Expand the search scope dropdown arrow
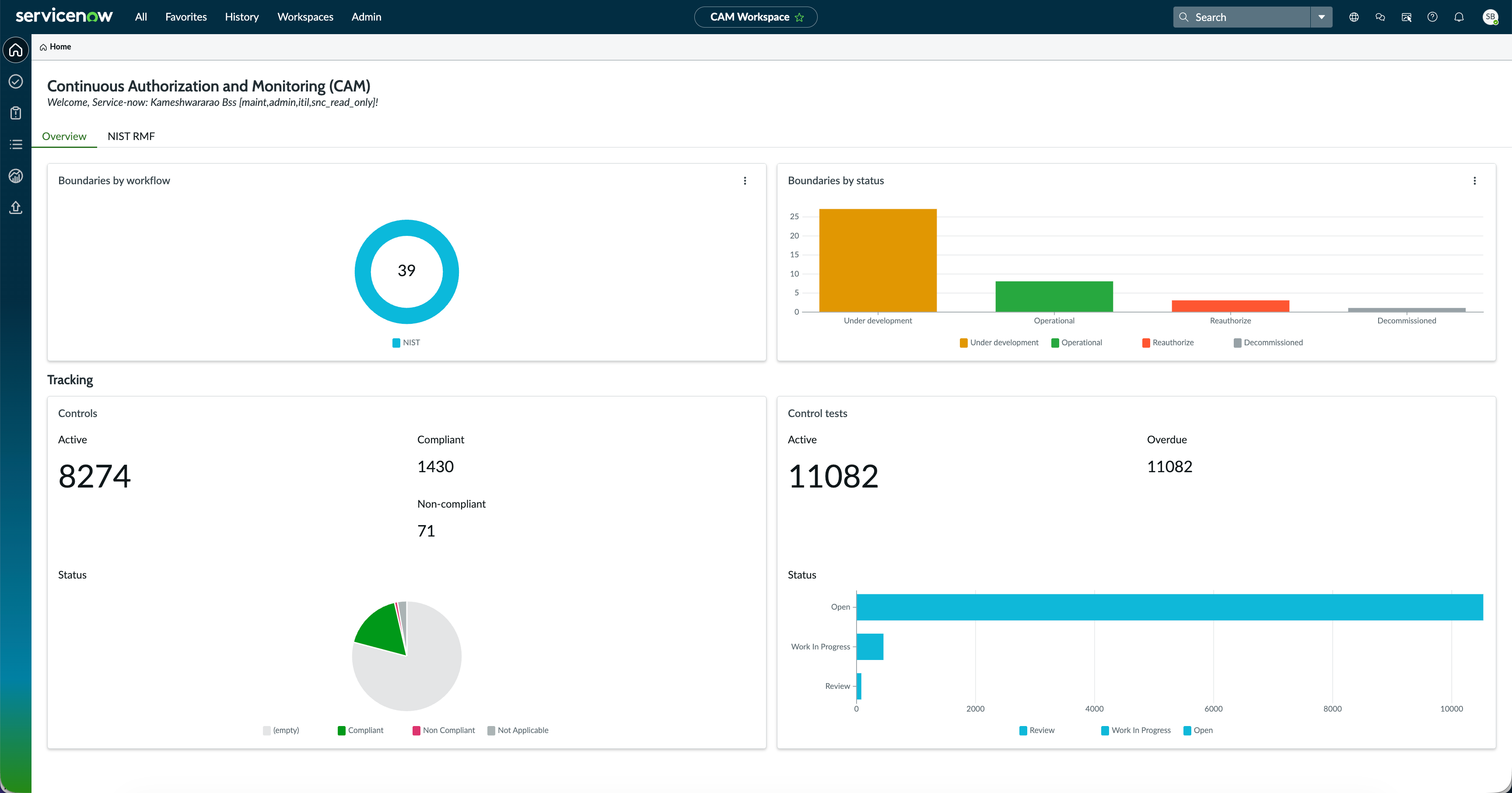The width and height of the screenshot is (1512, 793). coord(1321,17)
